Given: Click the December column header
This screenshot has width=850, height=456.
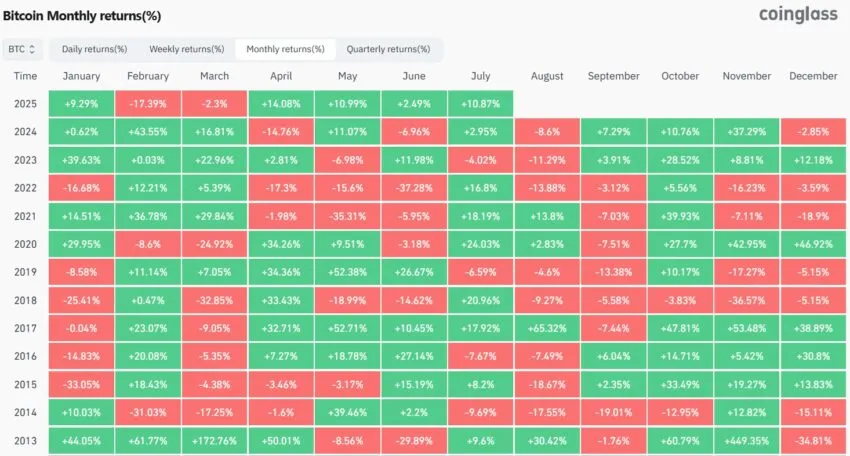Looking at the screenshot, I should click(813, 76).
